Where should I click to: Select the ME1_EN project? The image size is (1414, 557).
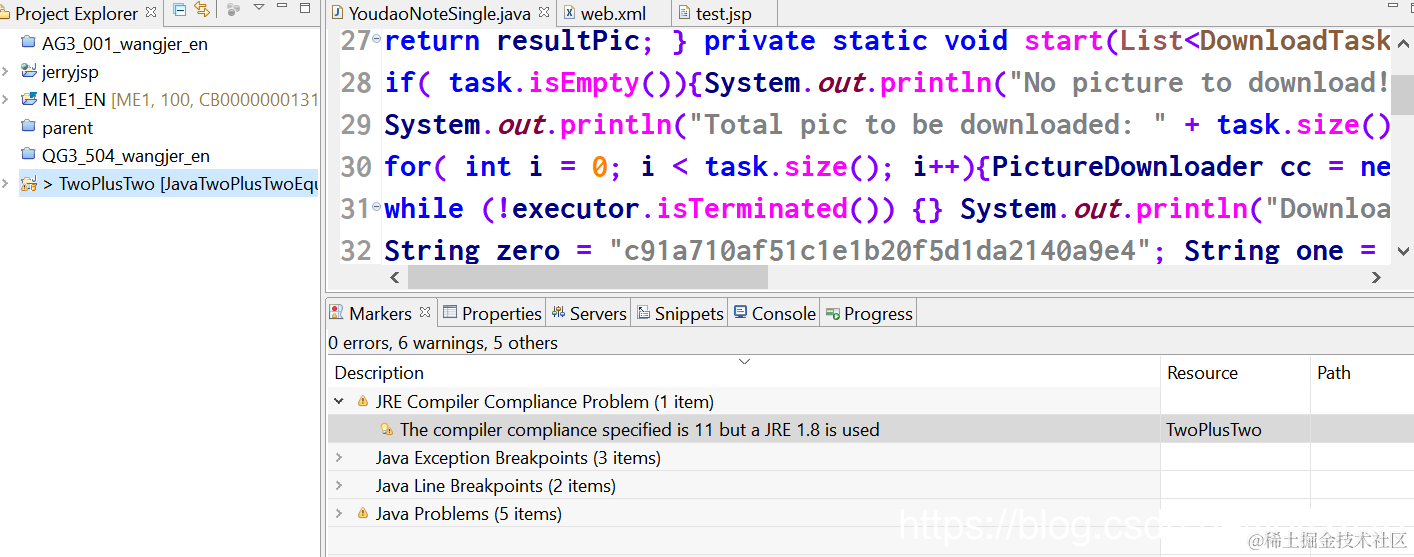click(180, 100)
